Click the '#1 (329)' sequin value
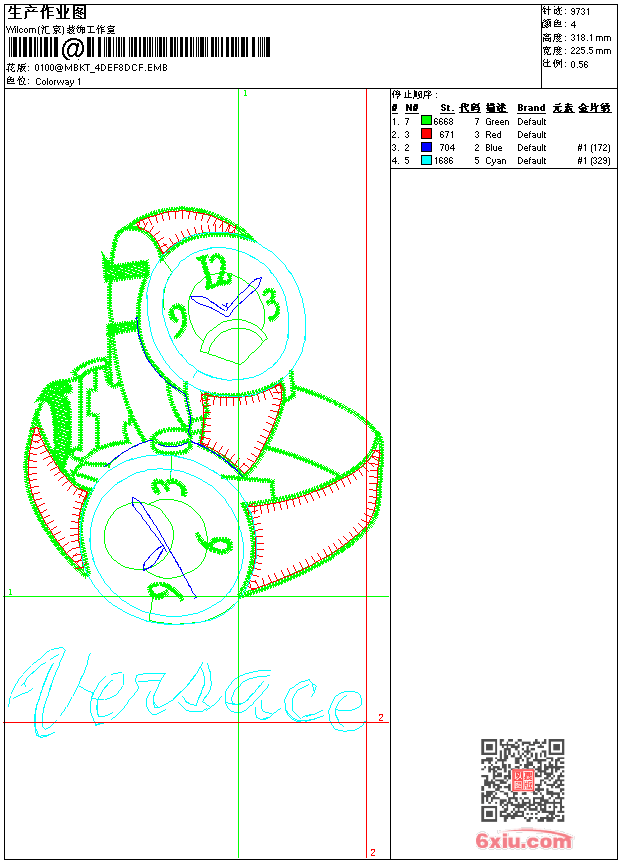Screen dimensions: 620x860 (x=594, y=161)
